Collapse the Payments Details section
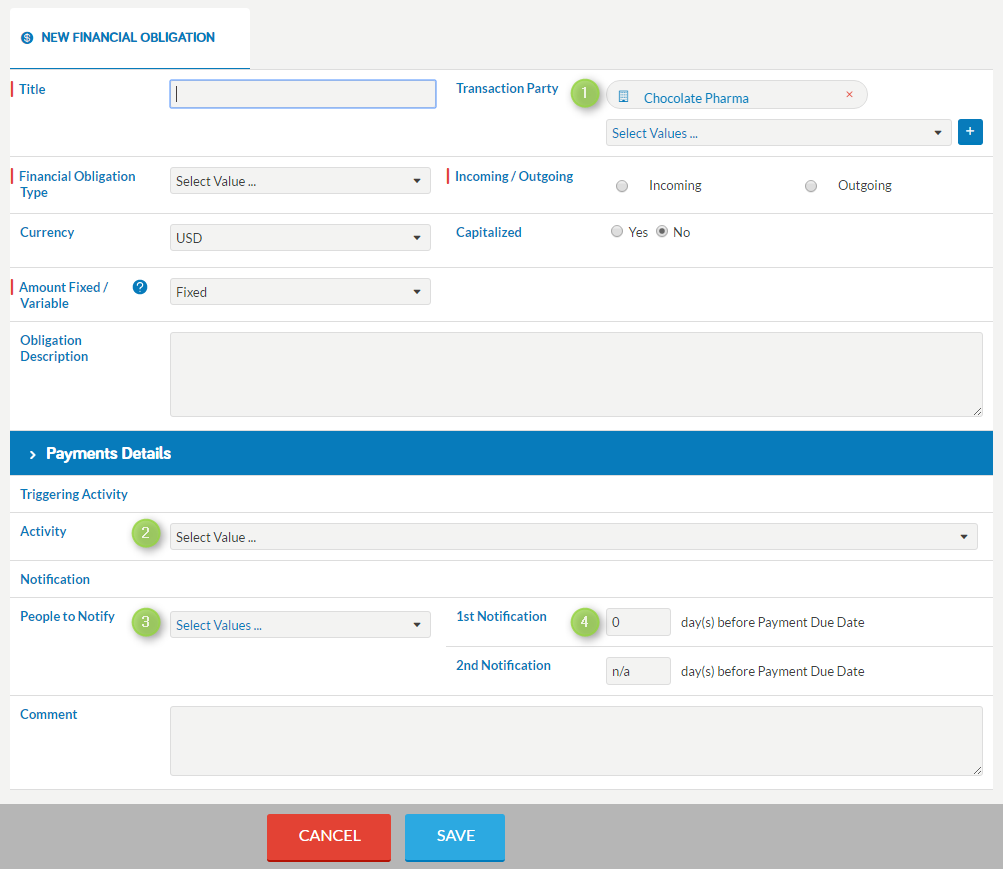1003x869 pixels. pyautogui.click(x=502, y=453)
